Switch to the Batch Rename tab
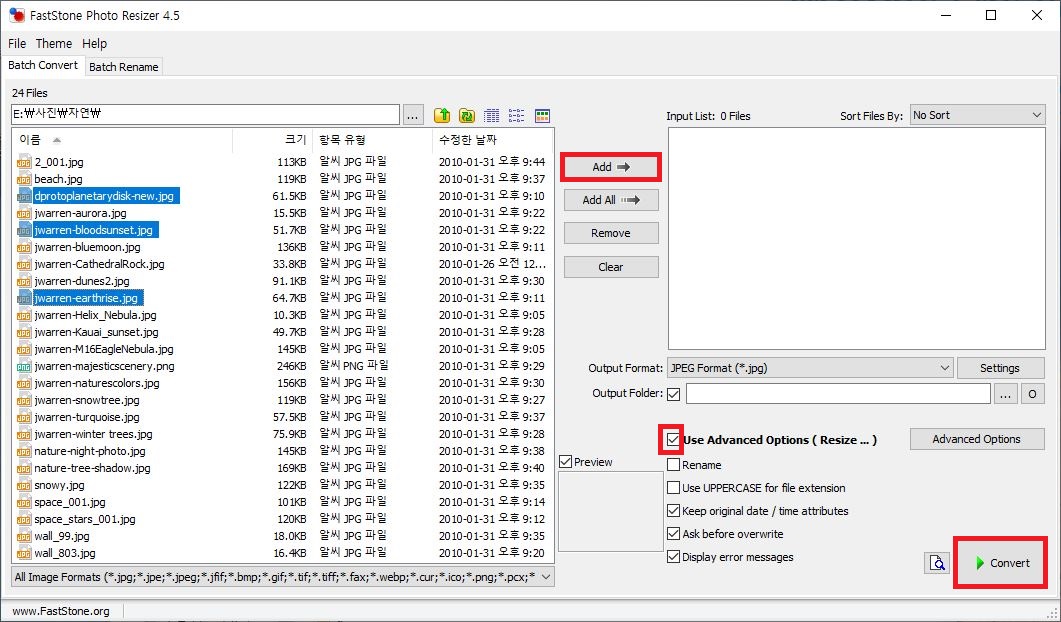The height and width of the screenshot is (622, 1061). 124,67
